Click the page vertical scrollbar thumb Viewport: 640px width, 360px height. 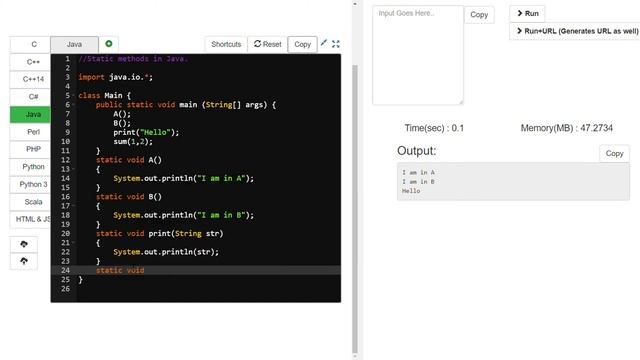(x=355, y=208)
